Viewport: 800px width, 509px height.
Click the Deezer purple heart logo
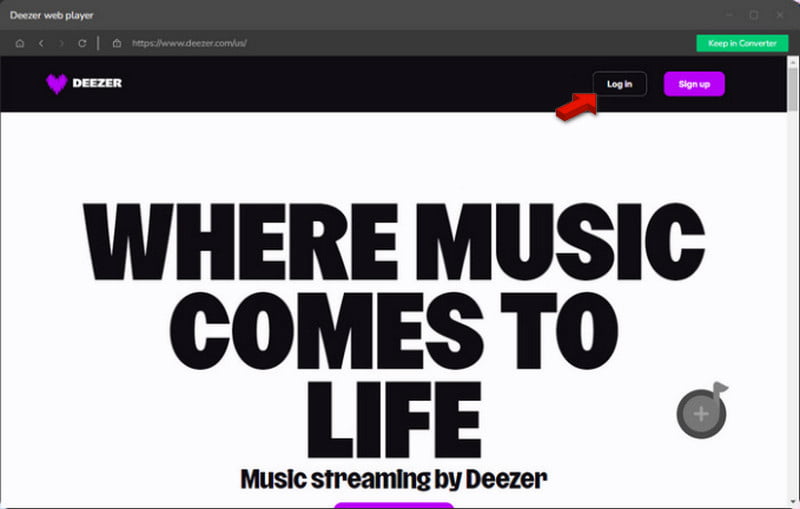(x=57, y=84)
